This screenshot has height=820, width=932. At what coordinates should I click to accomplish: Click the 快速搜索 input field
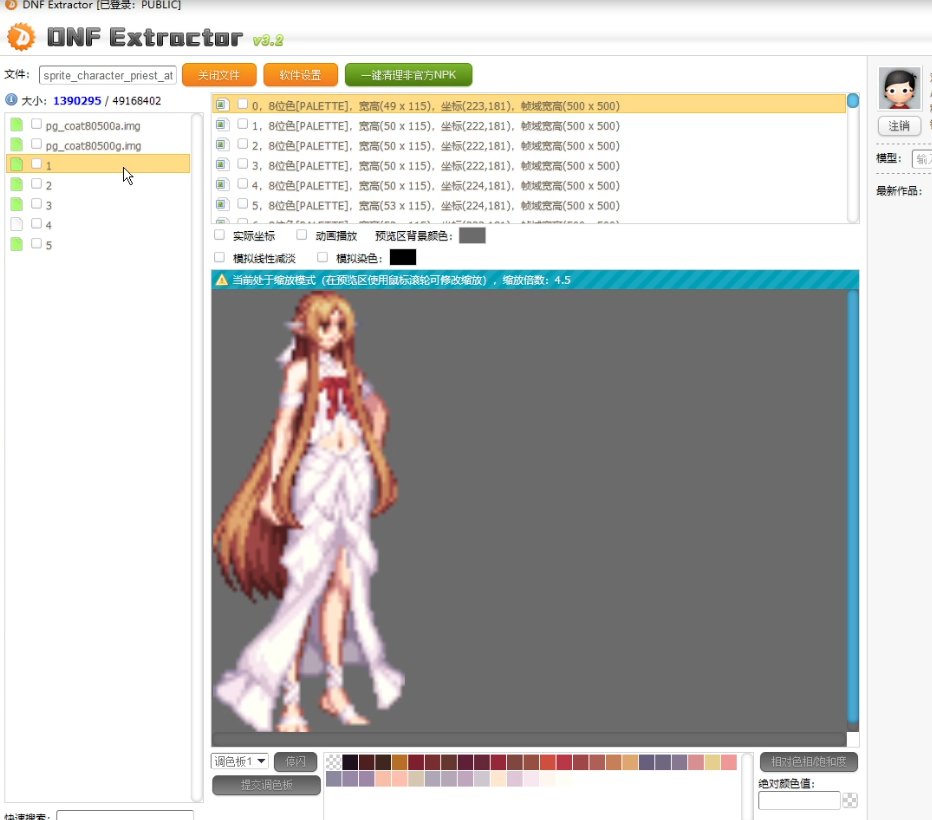(x=125, y=815)
